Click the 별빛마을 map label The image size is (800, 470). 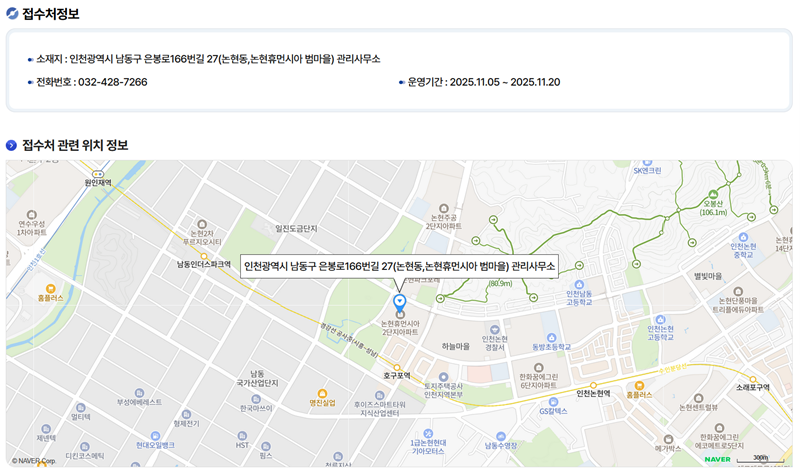tap(708, 276)
